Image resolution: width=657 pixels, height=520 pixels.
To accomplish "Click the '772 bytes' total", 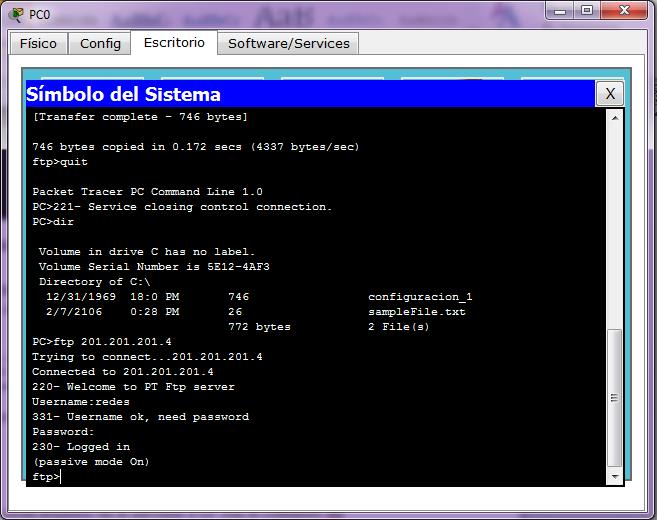I will click(x=259, y=327).
